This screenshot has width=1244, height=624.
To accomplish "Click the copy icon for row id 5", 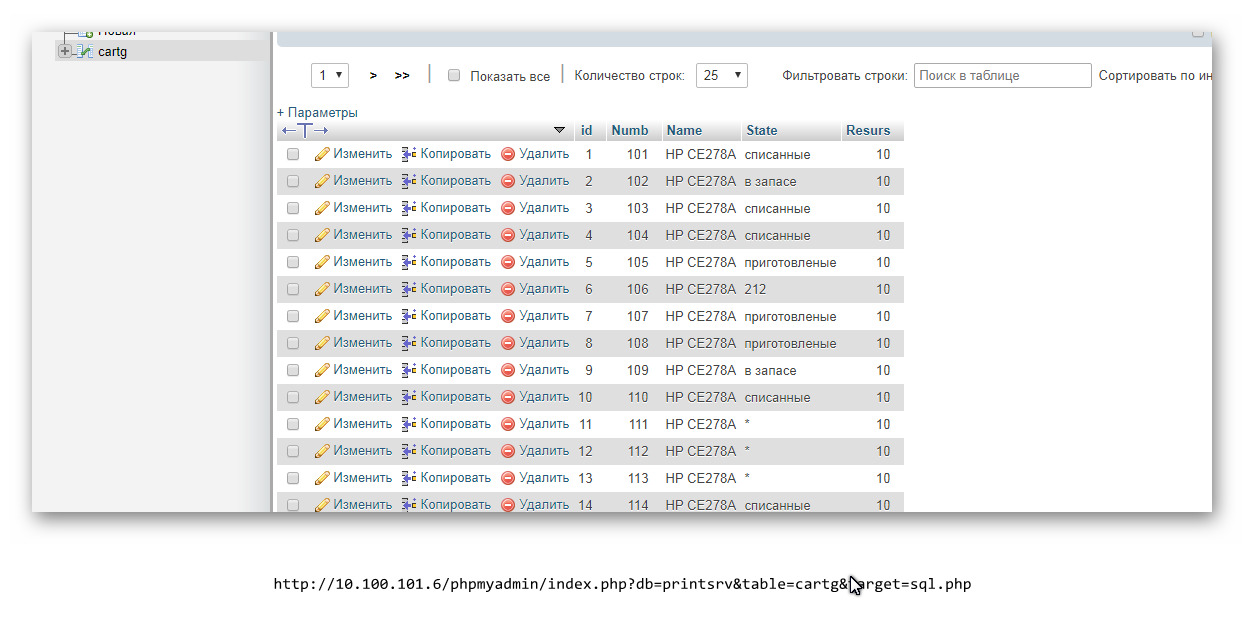I will pos(409,262).
